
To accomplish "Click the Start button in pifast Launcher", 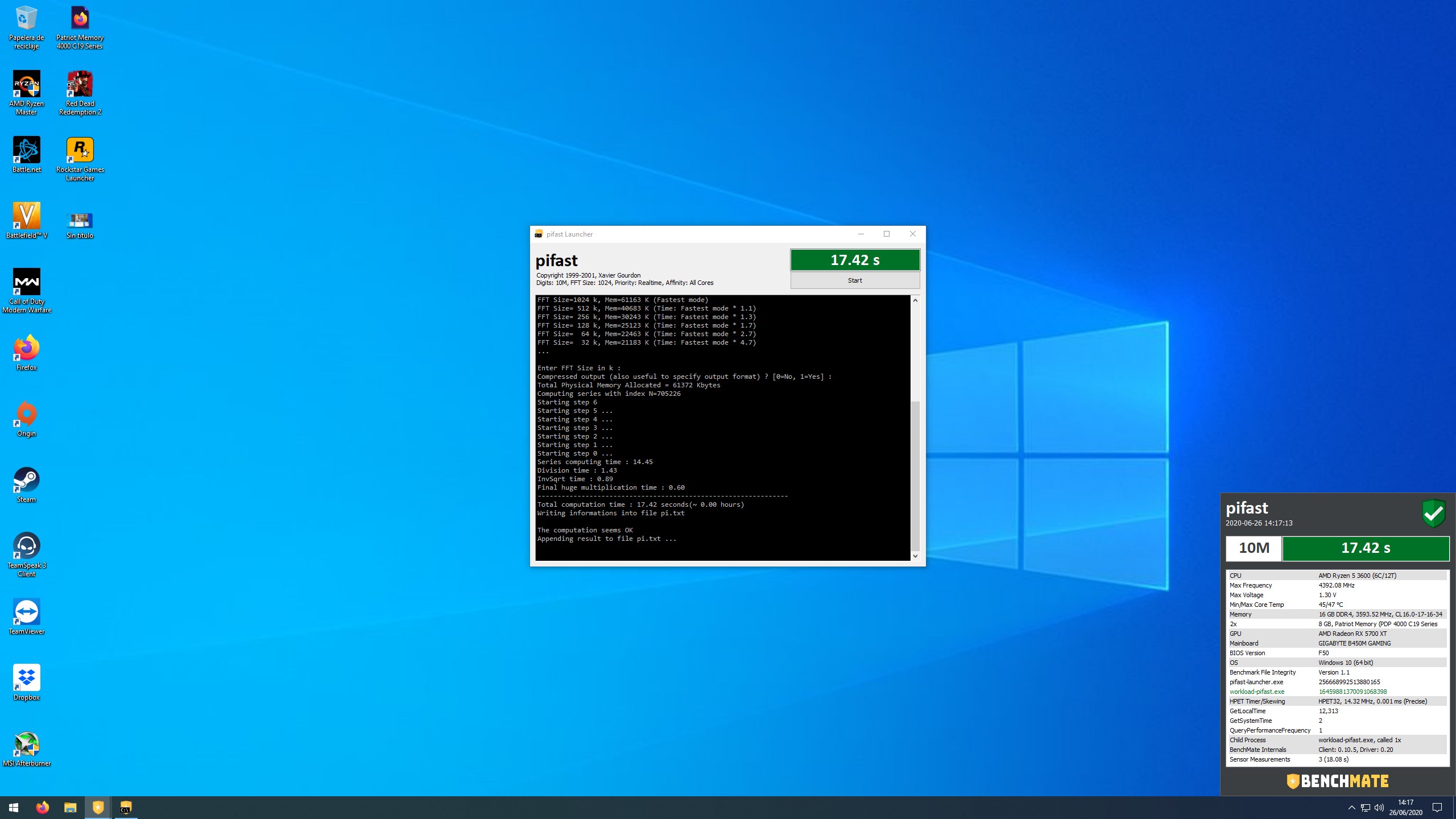I will (x=855, y=280).
